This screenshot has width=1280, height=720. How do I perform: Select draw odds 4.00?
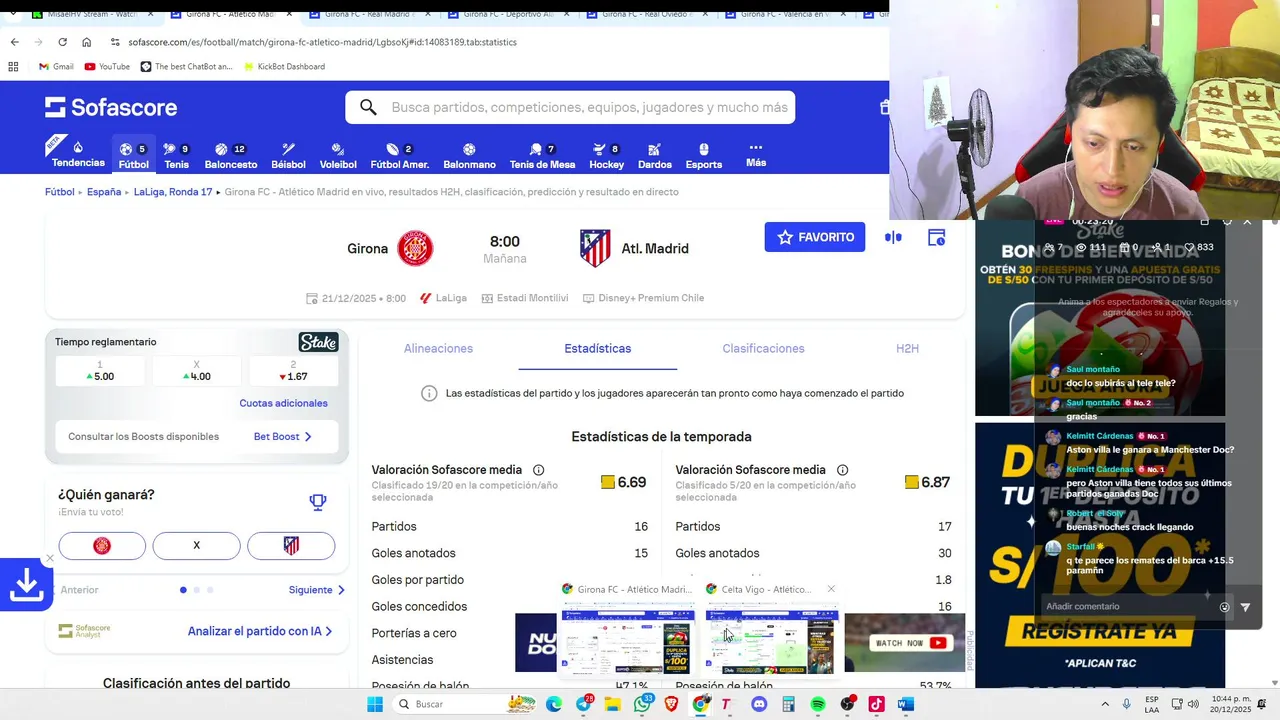[196, 371]
